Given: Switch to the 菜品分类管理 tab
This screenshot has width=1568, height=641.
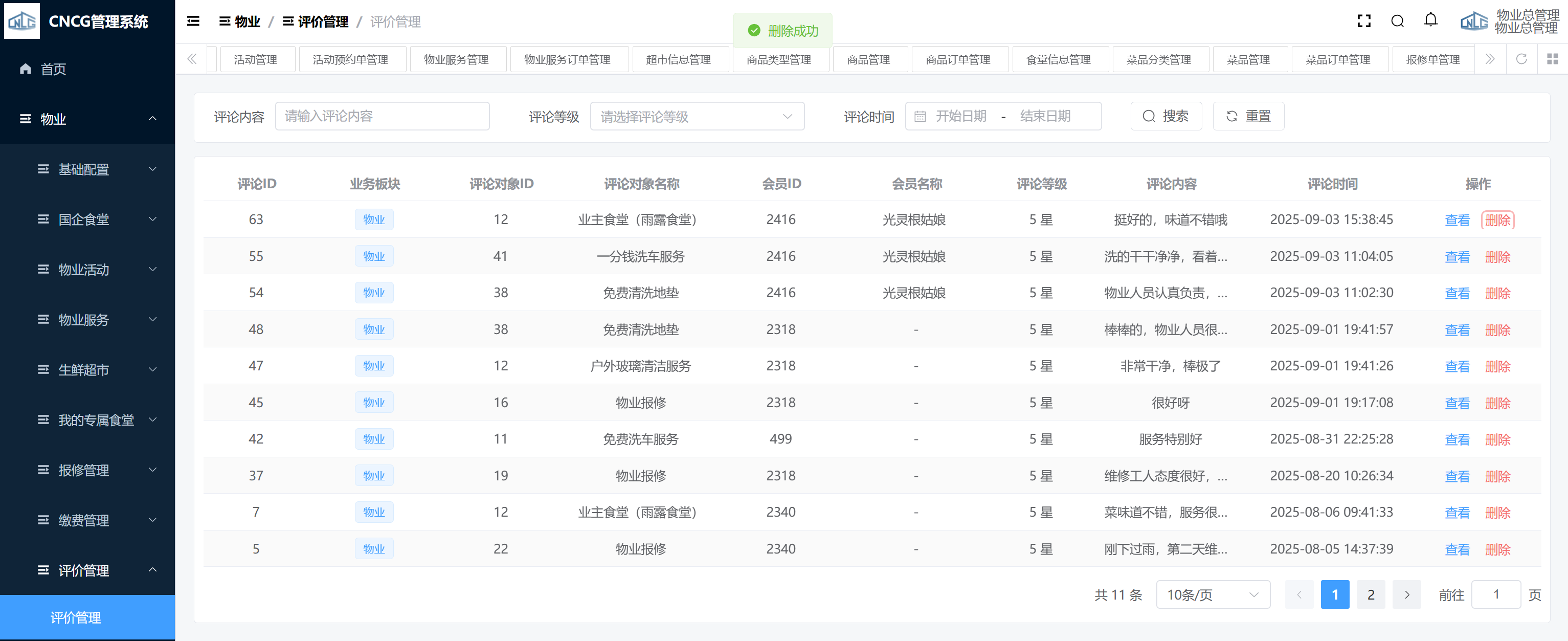Looking at the screenshot, I should 1158,60.
